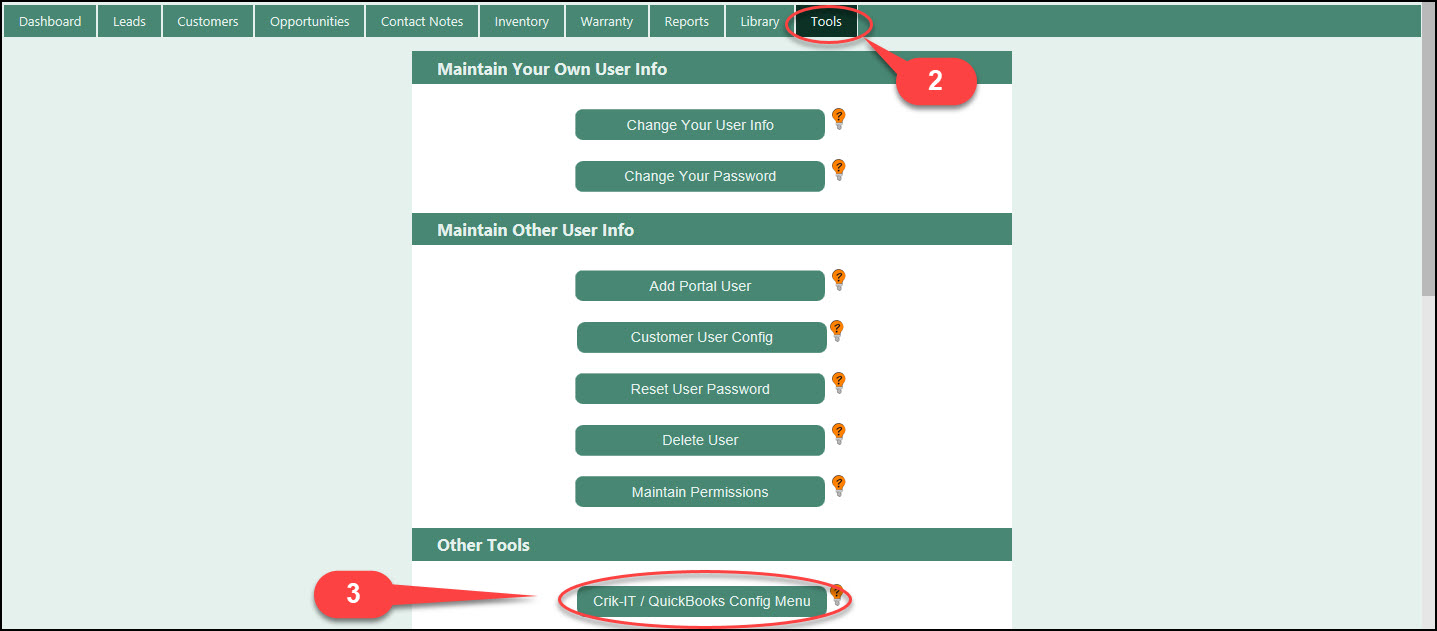Open the Tools tab
The height and width of the screenshot is (631, 1437).
coord(826,21)
